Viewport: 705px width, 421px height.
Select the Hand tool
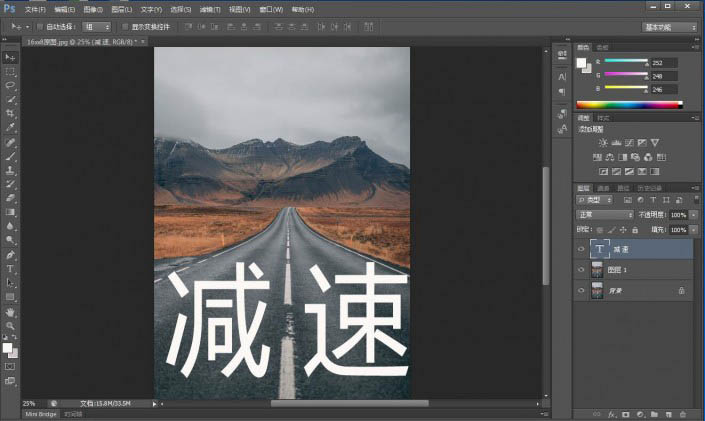point(10,312)
